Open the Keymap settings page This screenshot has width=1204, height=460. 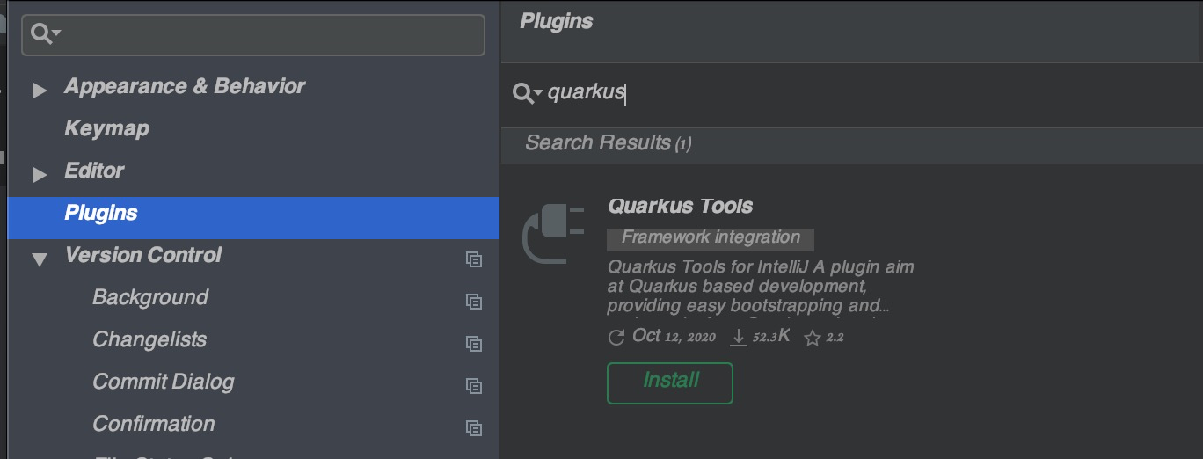tap(107, 129)
